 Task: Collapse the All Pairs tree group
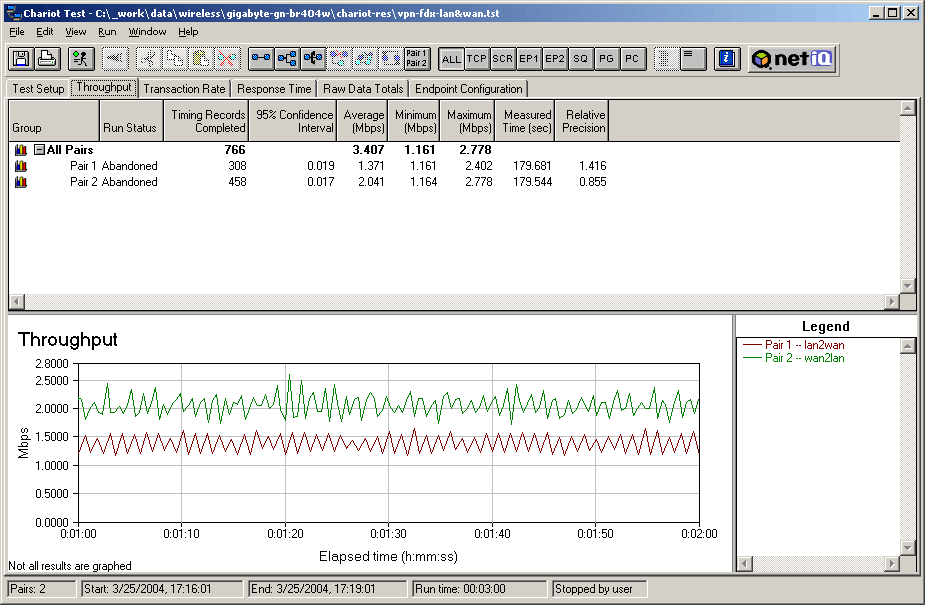(39, 150)
